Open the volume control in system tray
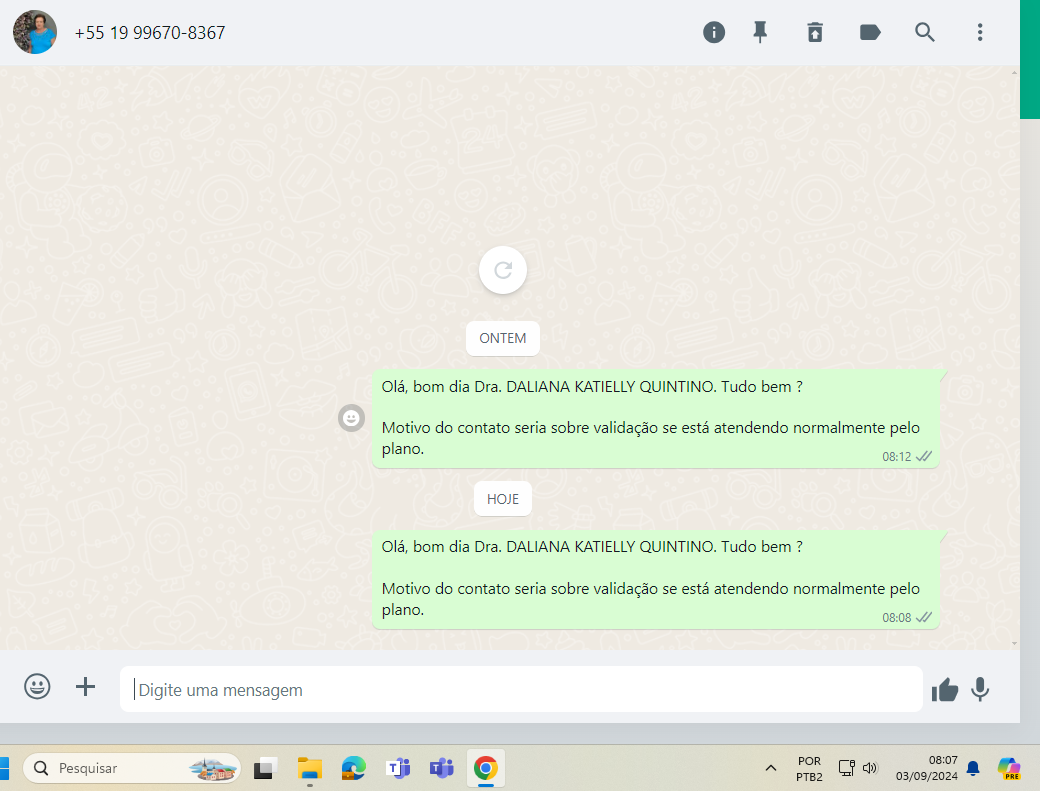The width and height of the screenshot is (1040, 791). point(870,768)
